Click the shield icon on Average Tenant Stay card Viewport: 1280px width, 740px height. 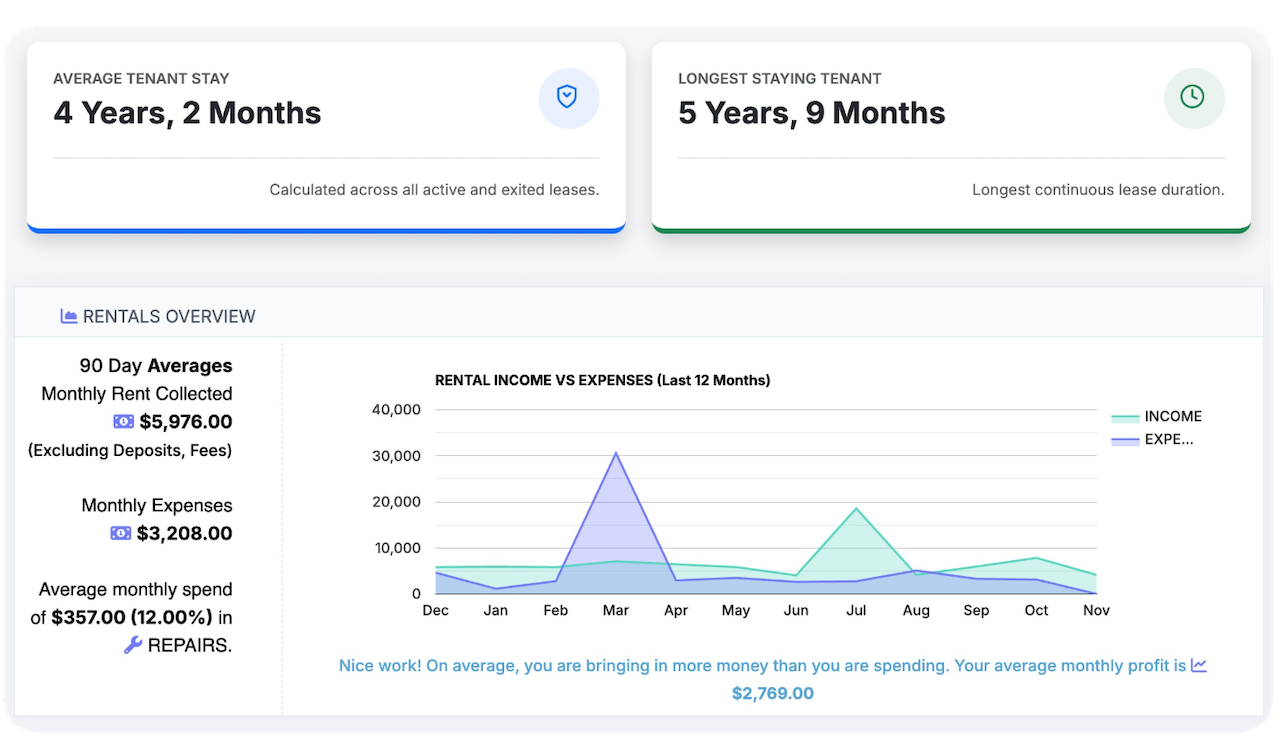pyautogui.click(x=568, y=97)
